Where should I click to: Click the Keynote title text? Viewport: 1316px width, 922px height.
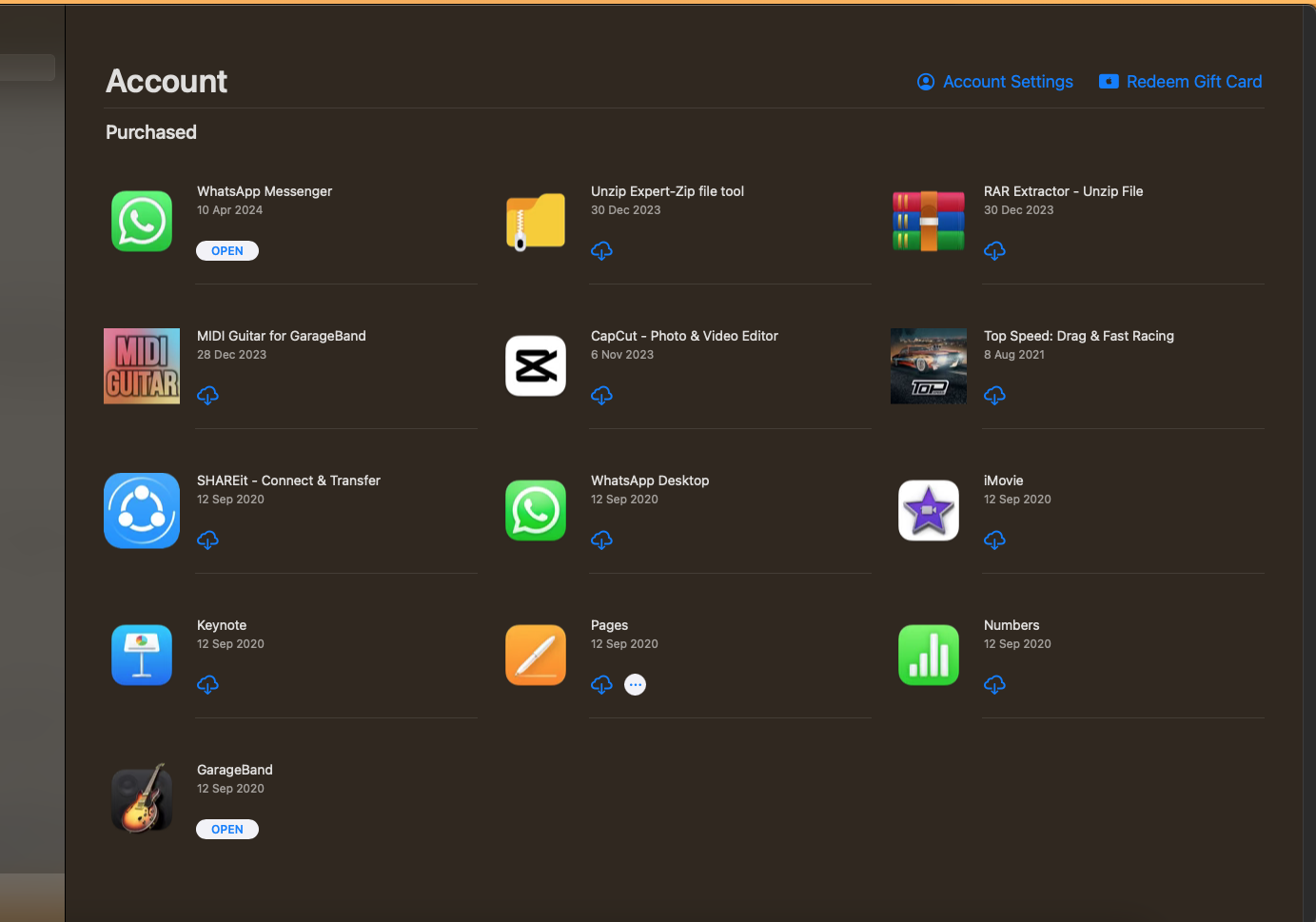click(222, 625)
